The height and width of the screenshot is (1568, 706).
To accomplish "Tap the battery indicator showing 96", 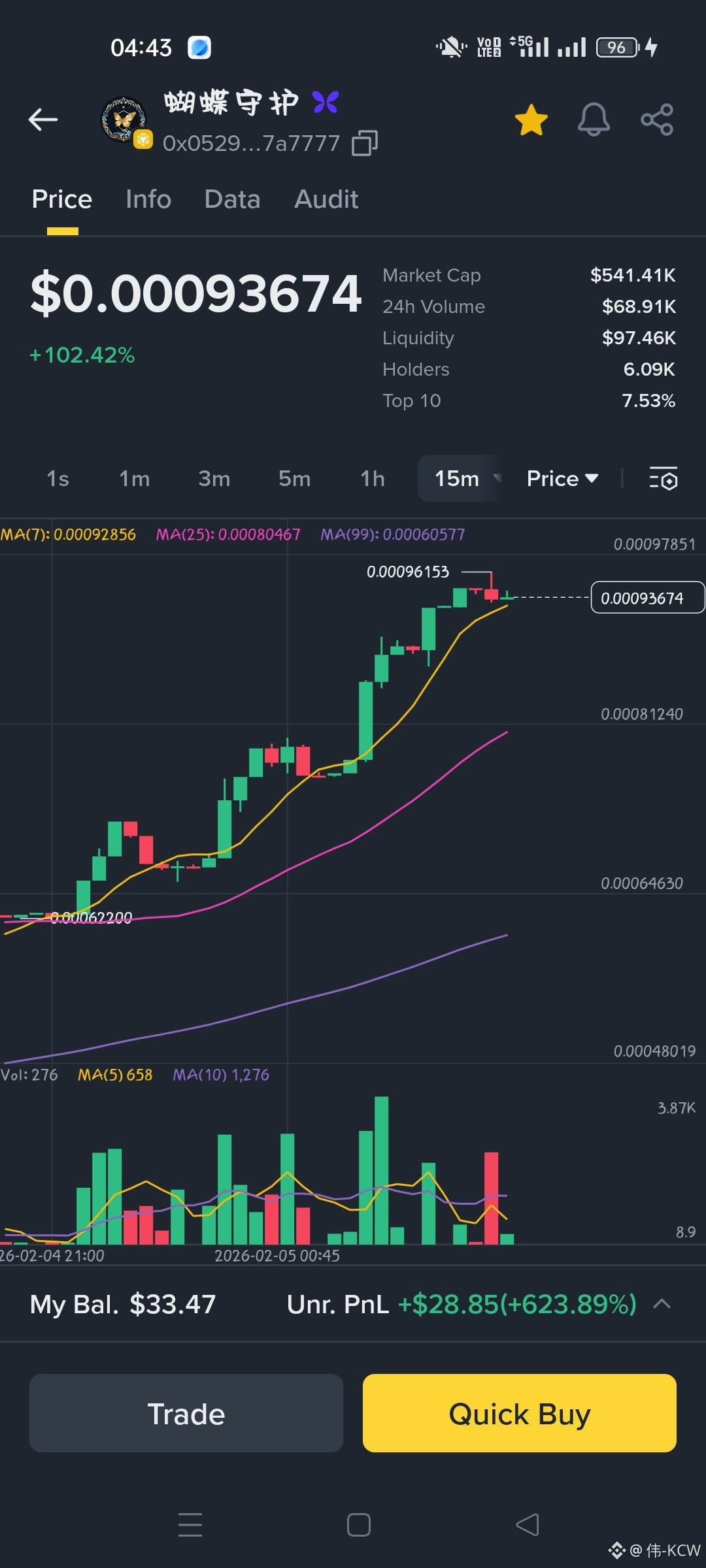I will click(x=618, y=47).
